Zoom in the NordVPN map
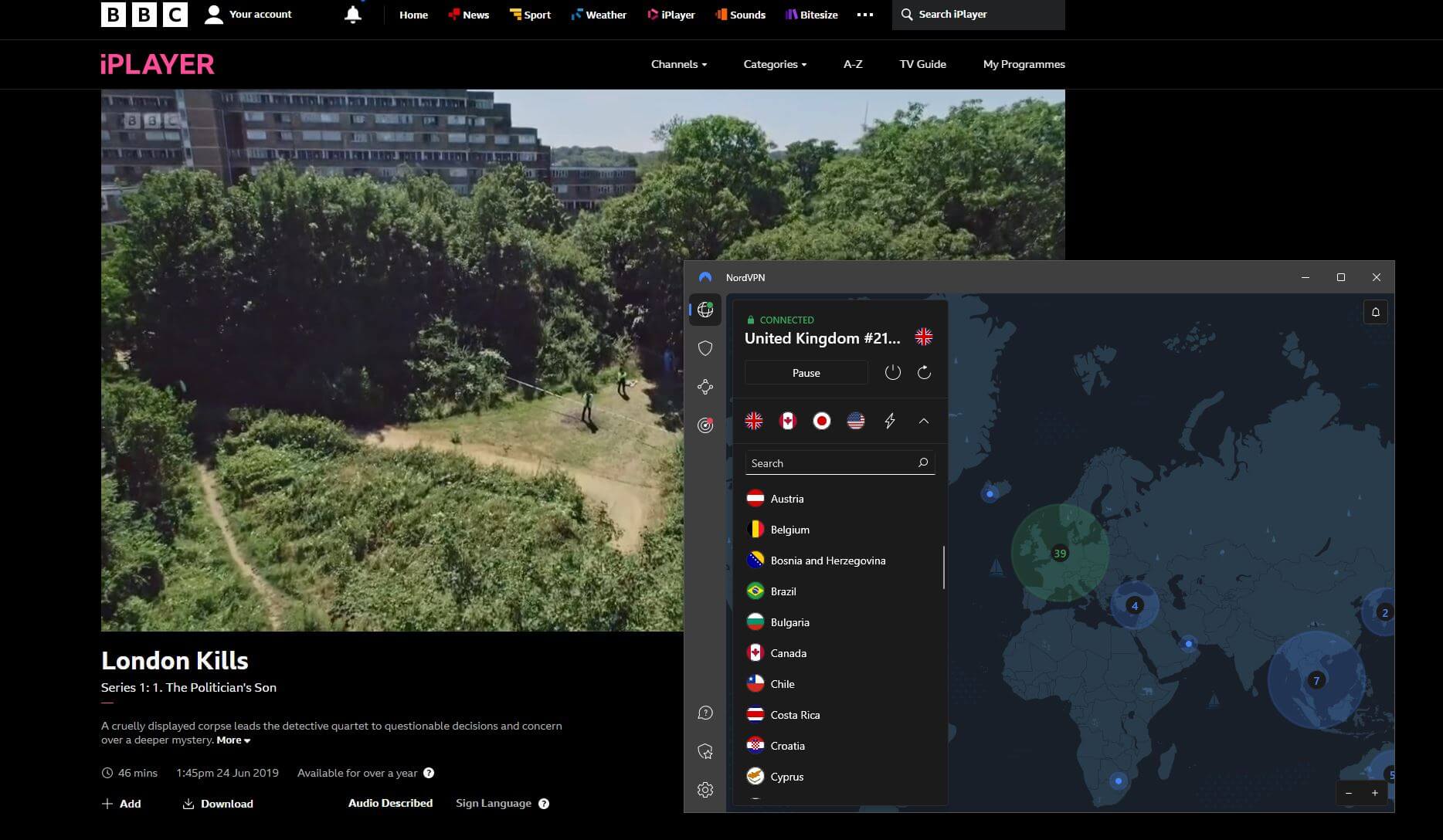 (x=1375, y=793)
